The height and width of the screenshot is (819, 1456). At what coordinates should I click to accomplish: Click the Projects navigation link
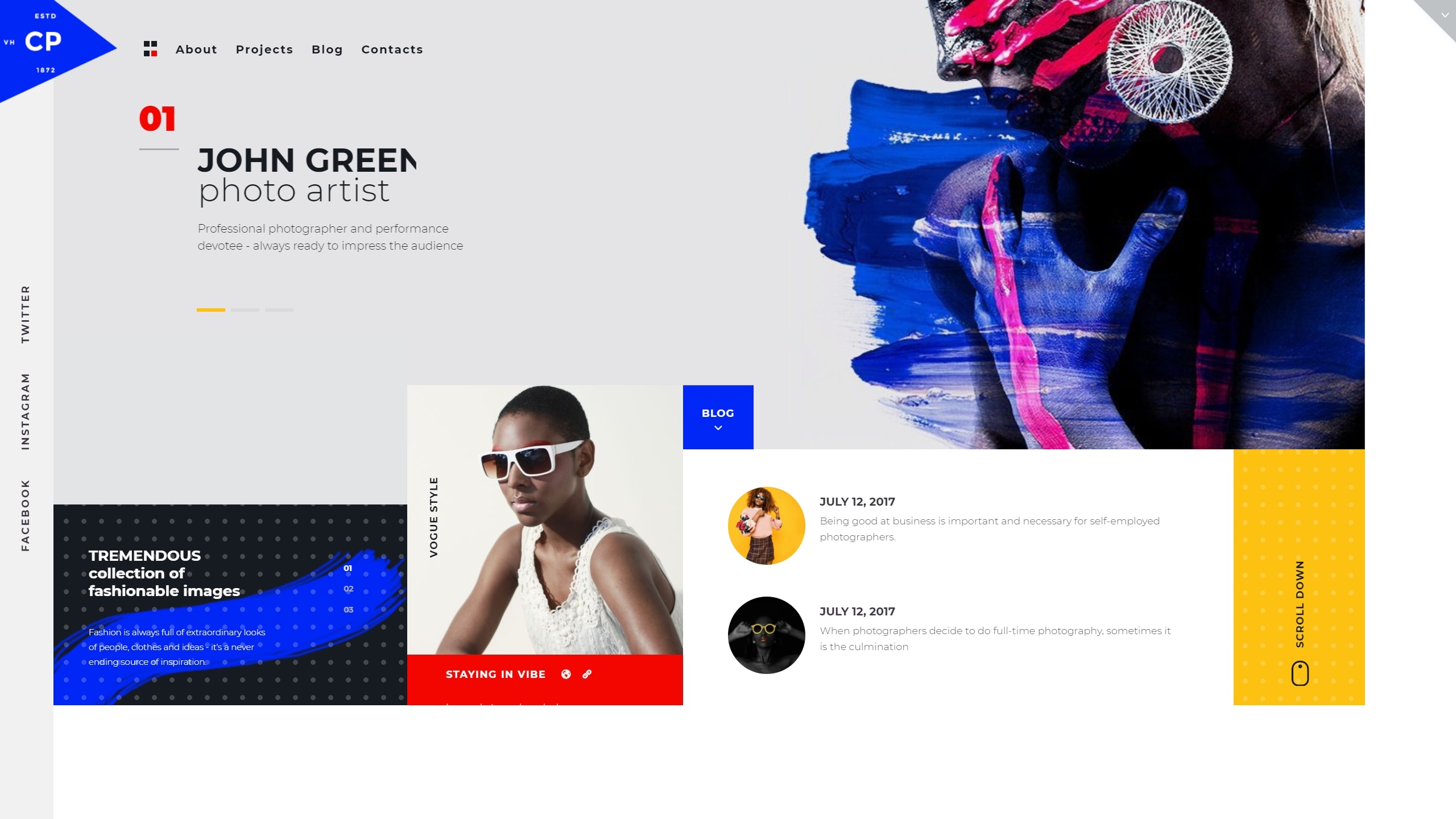(x=264, y=49)
